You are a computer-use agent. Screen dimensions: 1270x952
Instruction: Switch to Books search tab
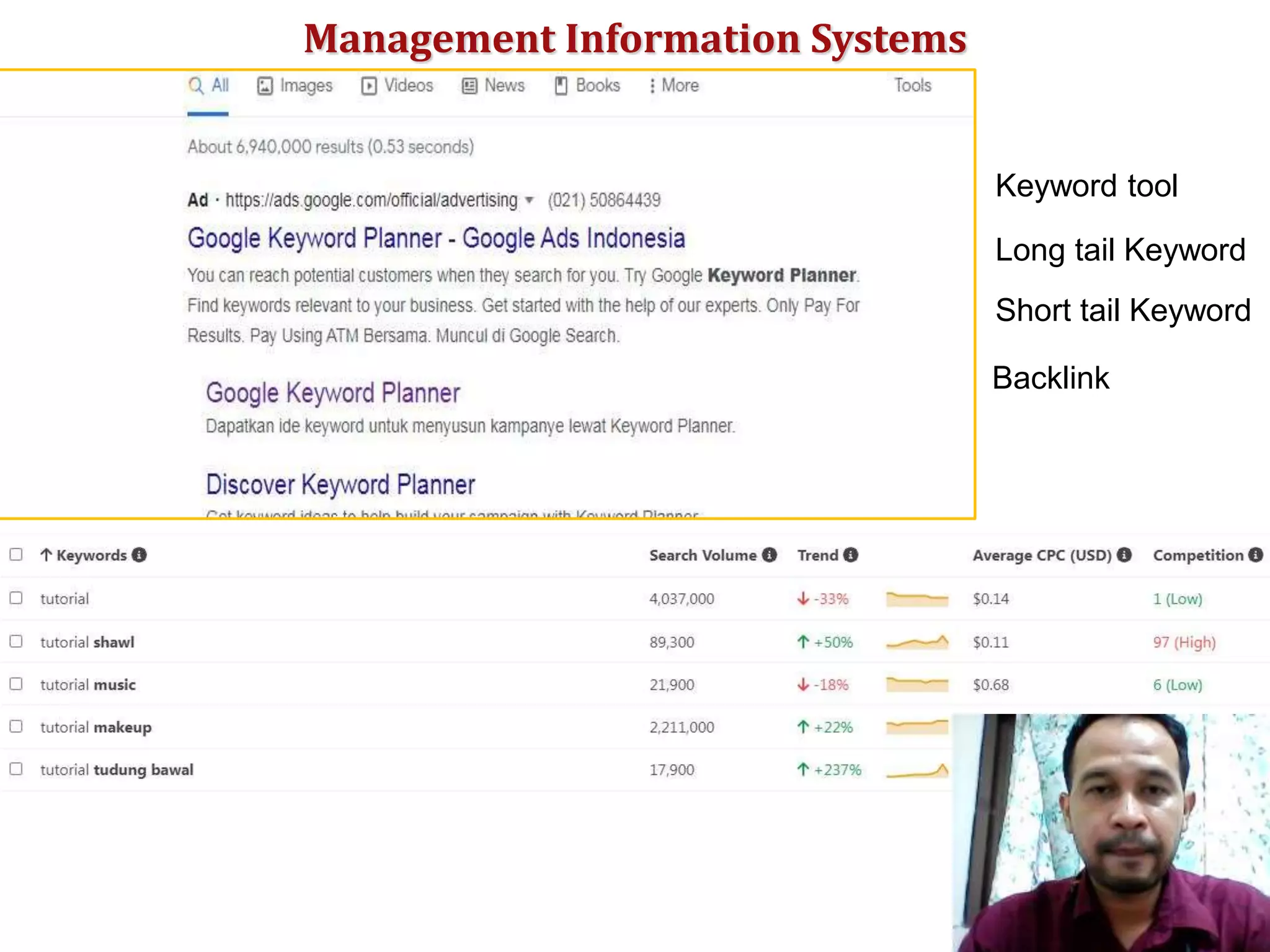pyautogui.click(x=587, y=86)
